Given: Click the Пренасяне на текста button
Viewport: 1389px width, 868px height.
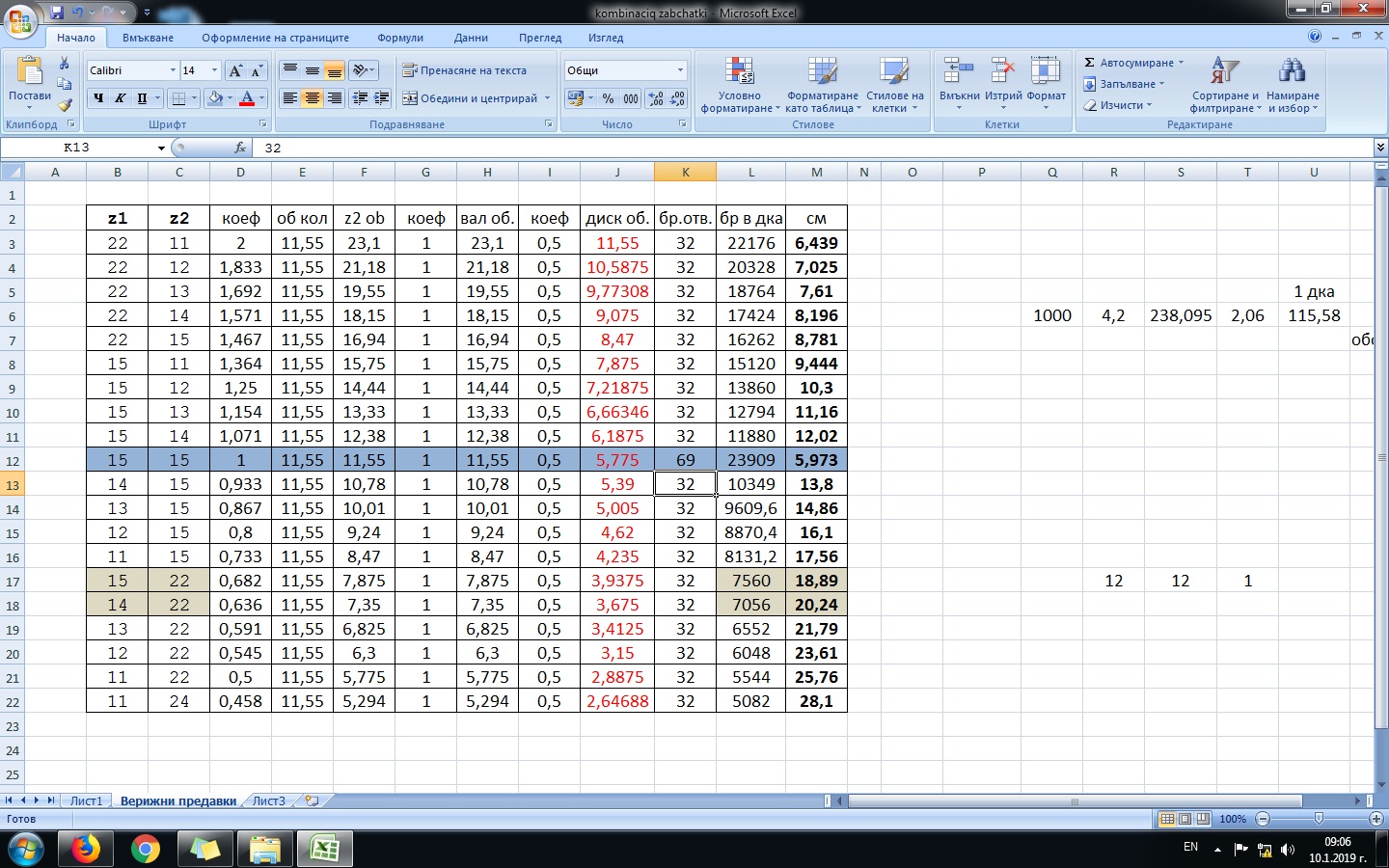Looking at the screenshot, I should (x=465, y=70).
